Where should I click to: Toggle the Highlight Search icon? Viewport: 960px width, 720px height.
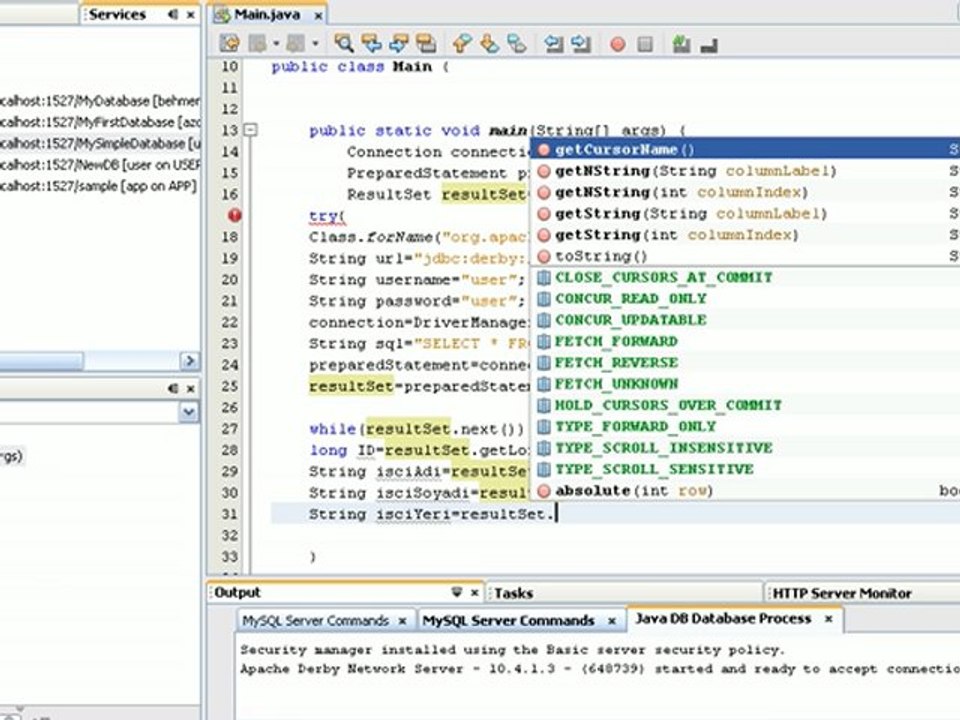[426, 43]
